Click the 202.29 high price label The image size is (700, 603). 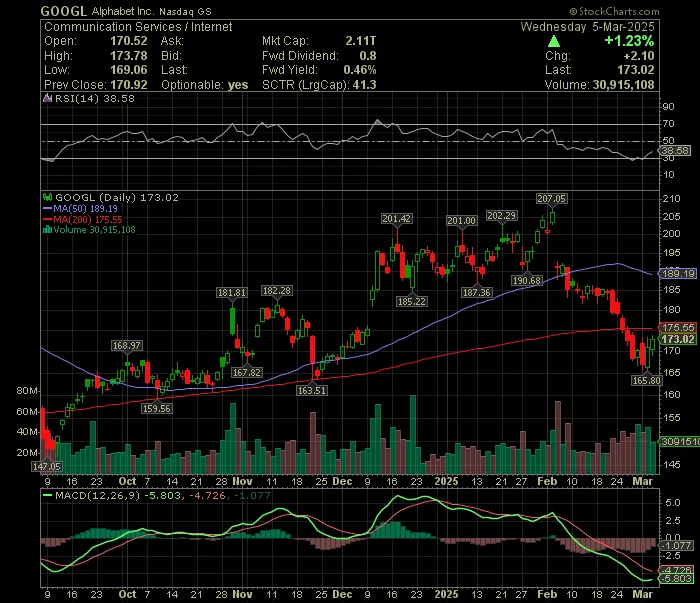(x=501, y=216)
